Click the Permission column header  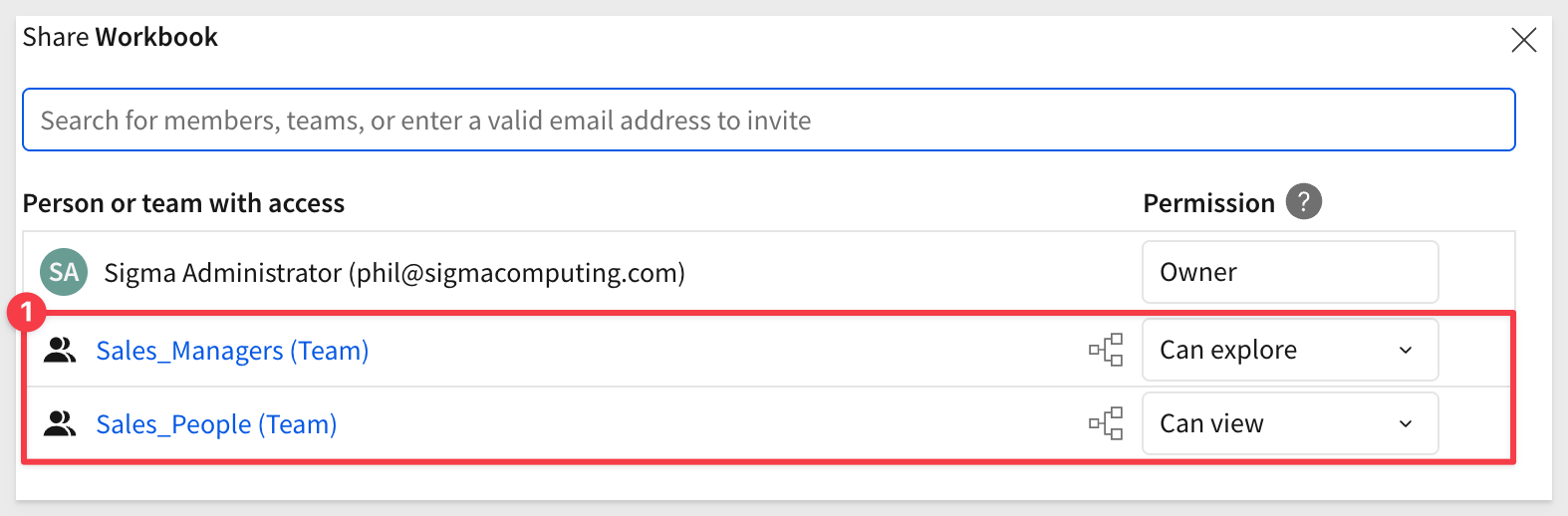click(x=1208, y=203)
